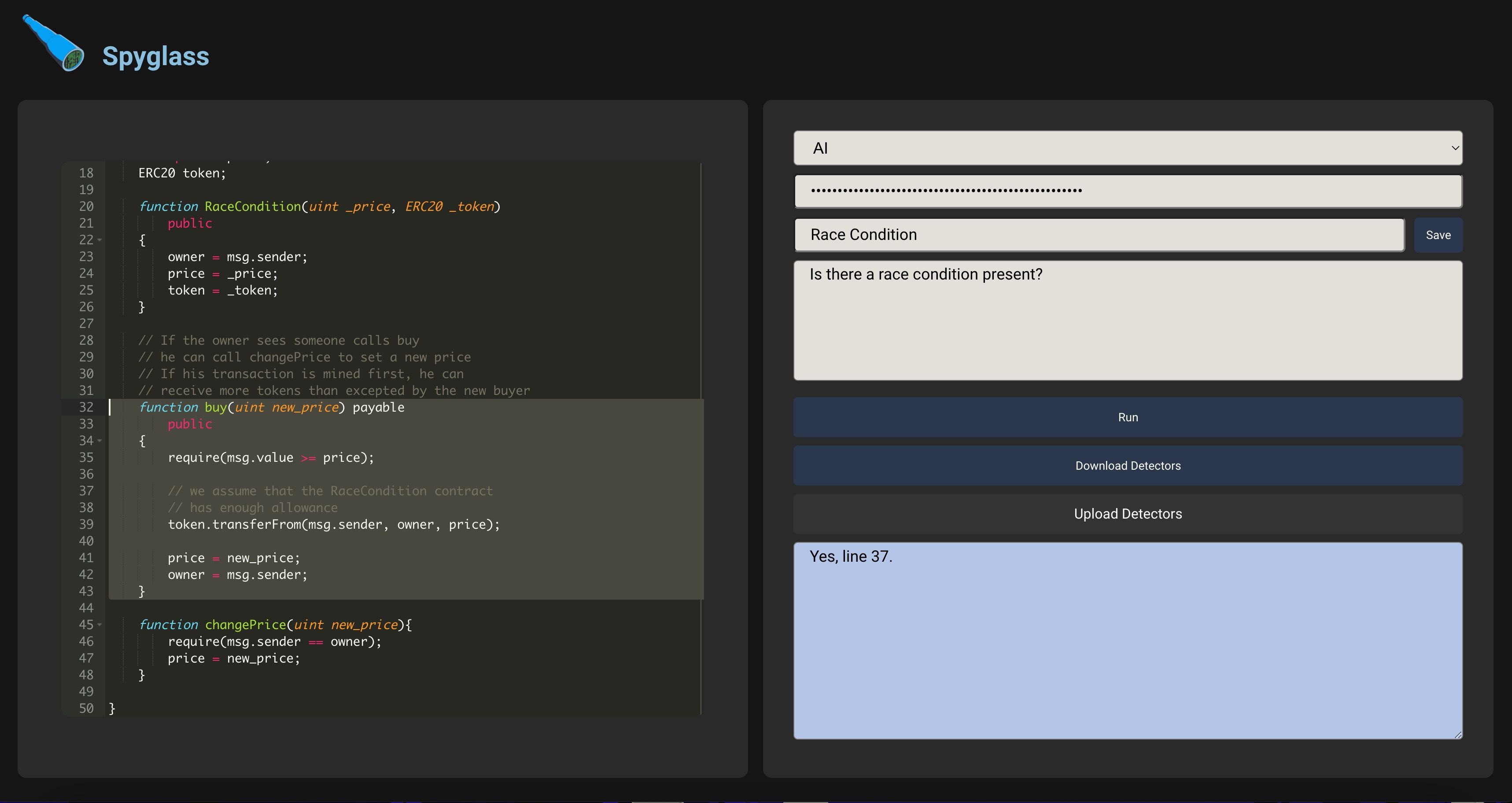Collapse the code fold arrow at line 34
This screenshot has height=803, width=1512.
tap(100, 441)
